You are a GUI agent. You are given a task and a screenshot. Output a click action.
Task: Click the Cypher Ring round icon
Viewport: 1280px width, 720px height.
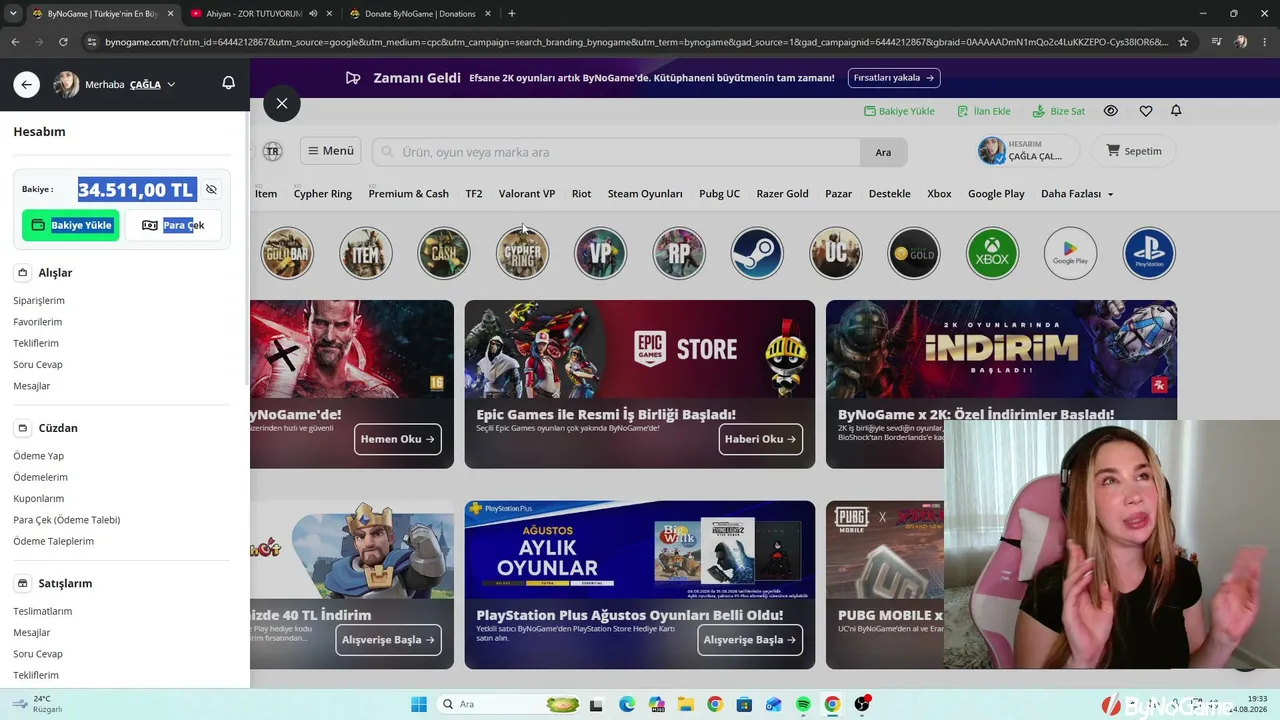(522, 253)
